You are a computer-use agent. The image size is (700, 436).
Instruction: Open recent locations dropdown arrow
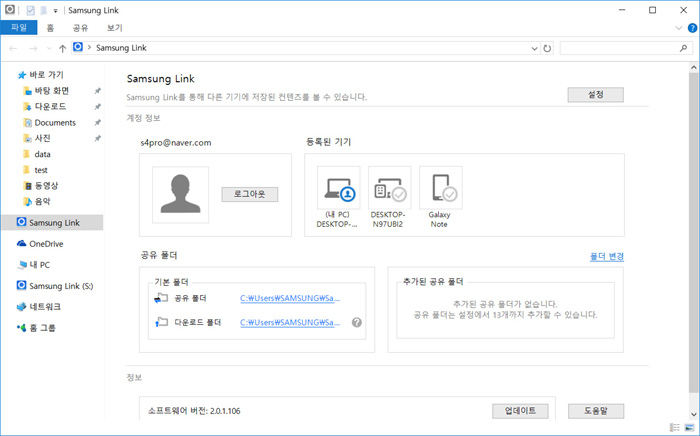pos(49,48)
